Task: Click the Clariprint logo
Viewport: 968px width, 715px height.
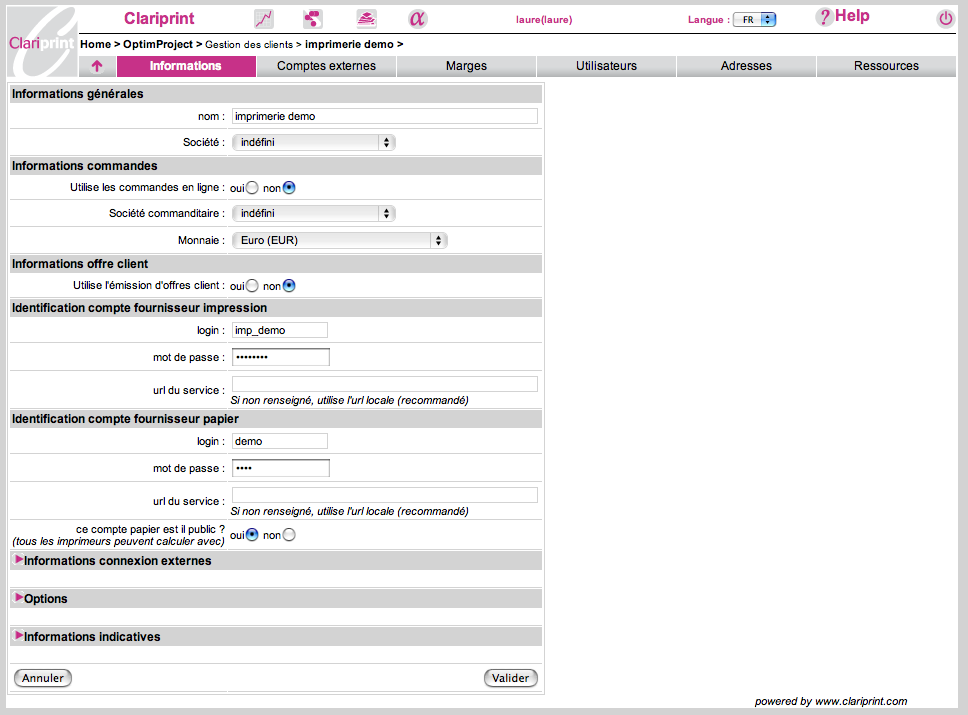Action: coord(41,42)
